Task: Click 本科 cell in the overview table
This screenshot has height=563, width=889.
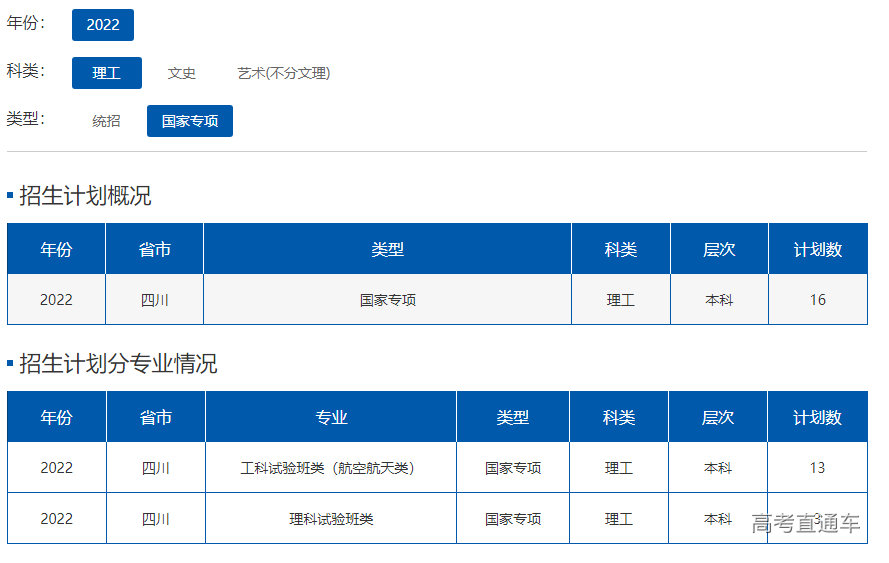Action: (719, 300)
